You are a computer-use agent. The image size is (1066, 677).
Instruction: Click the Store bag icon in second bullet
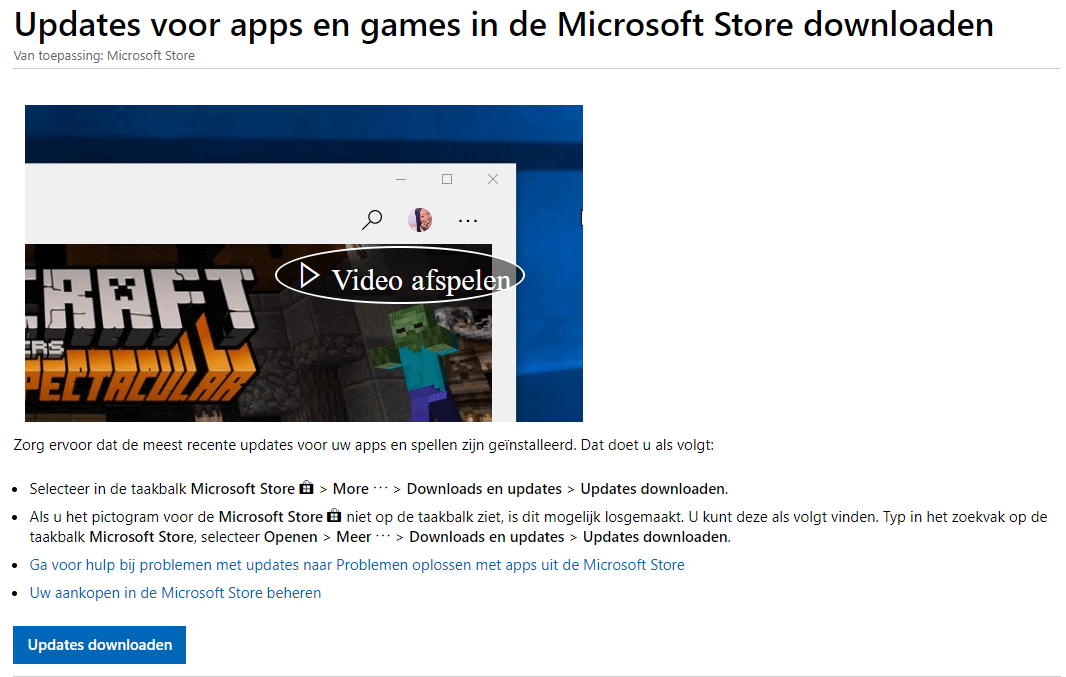334,515
